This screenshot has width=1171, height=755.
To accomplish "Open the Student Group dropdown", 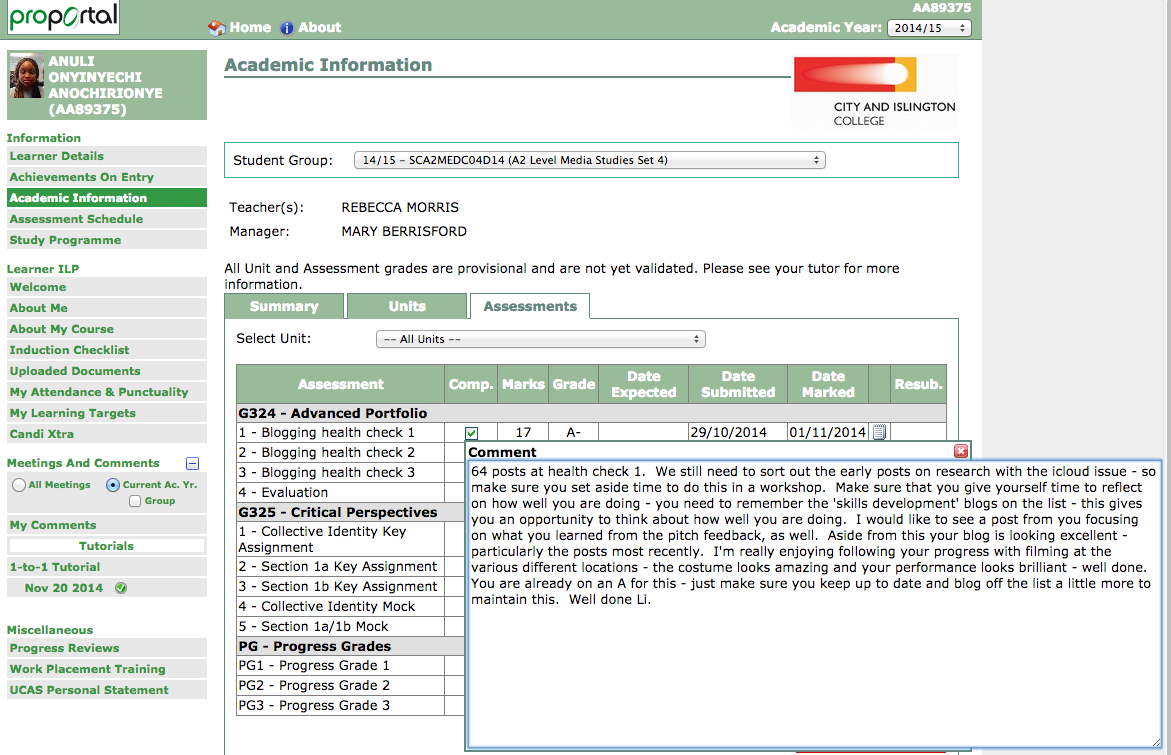I will [x=589, y=160].
